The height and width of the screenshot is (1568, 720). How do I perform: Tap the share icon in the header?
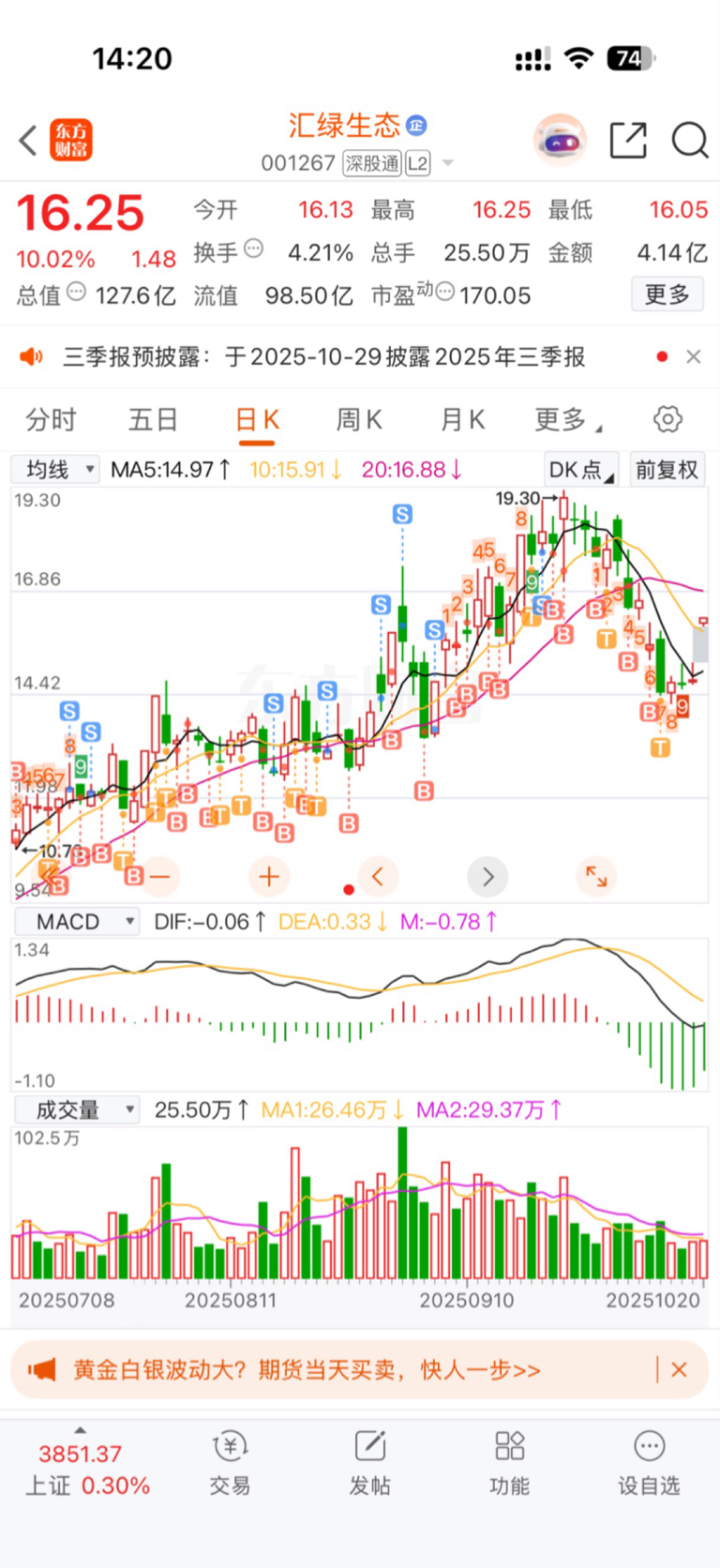click(628, 141)
